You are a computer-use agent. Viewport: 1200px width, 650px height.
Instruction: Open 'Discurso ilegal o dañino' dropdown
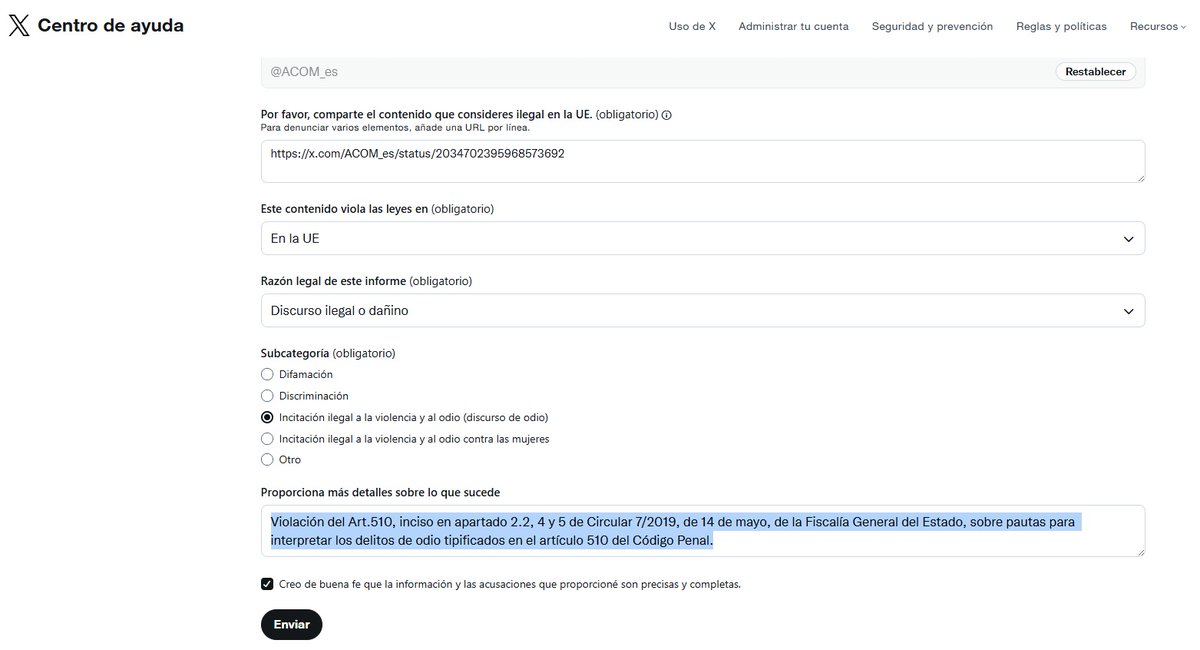[702, 310]
